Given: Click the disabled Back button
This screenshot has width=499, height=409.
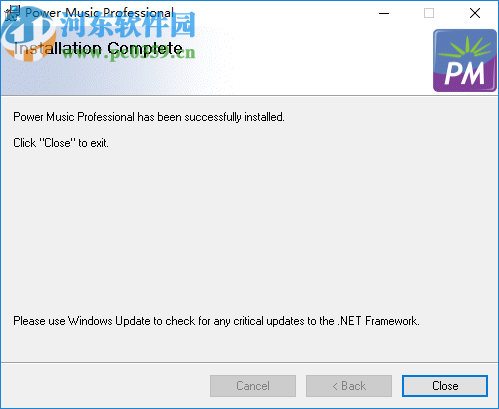Looking at the screenshot, I should click(x=349, y=386).
